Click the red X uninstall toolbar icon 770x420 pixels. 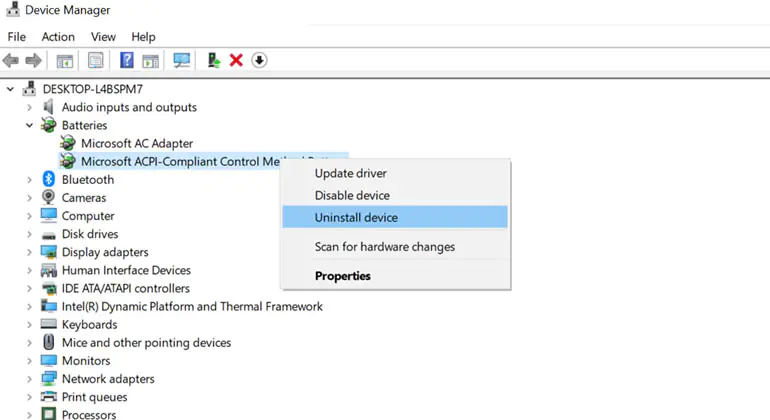(236, 60)
